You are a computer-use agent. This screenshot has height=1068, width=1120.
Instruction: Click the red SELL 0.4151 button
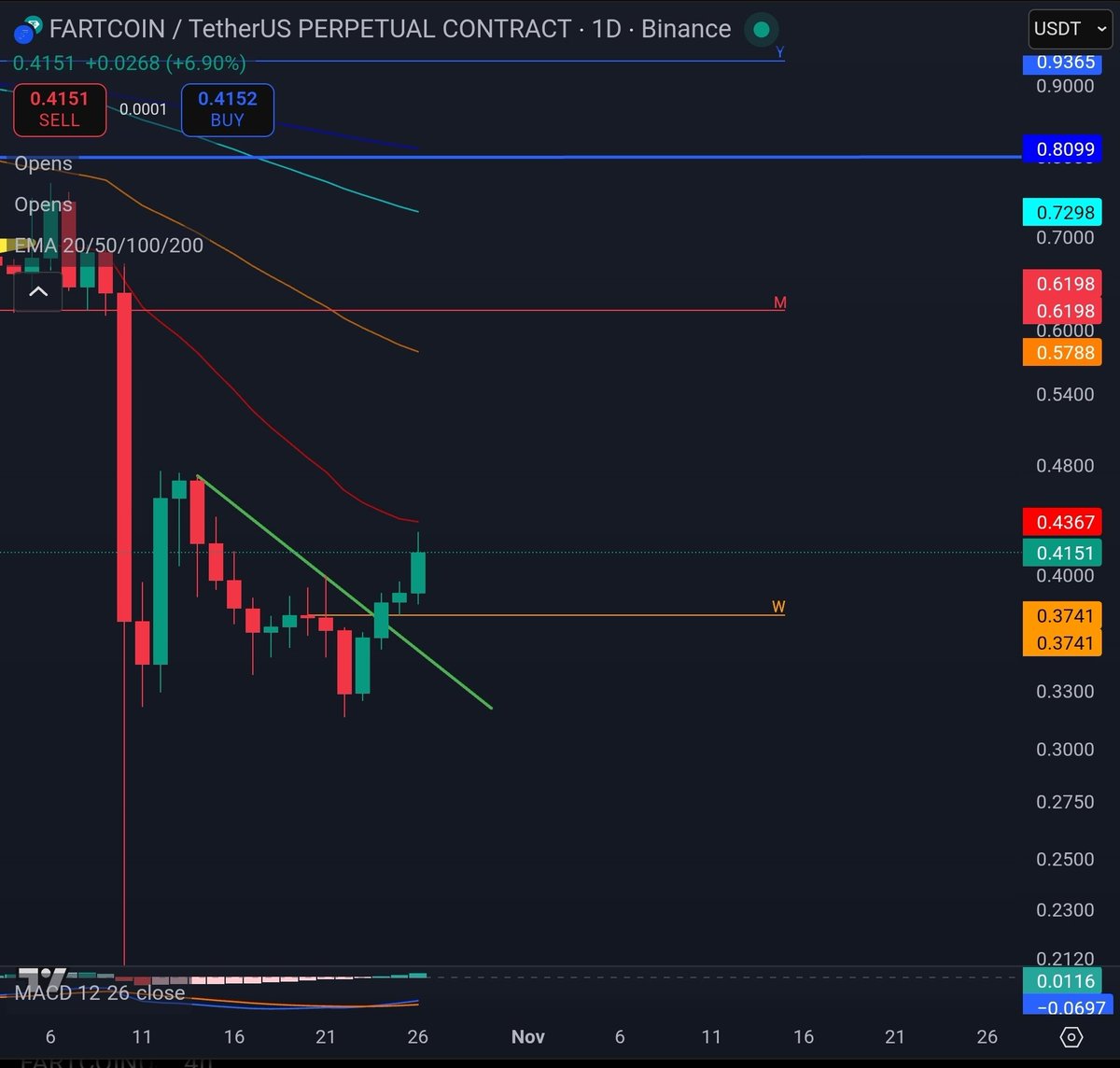(x=60, y=110)
